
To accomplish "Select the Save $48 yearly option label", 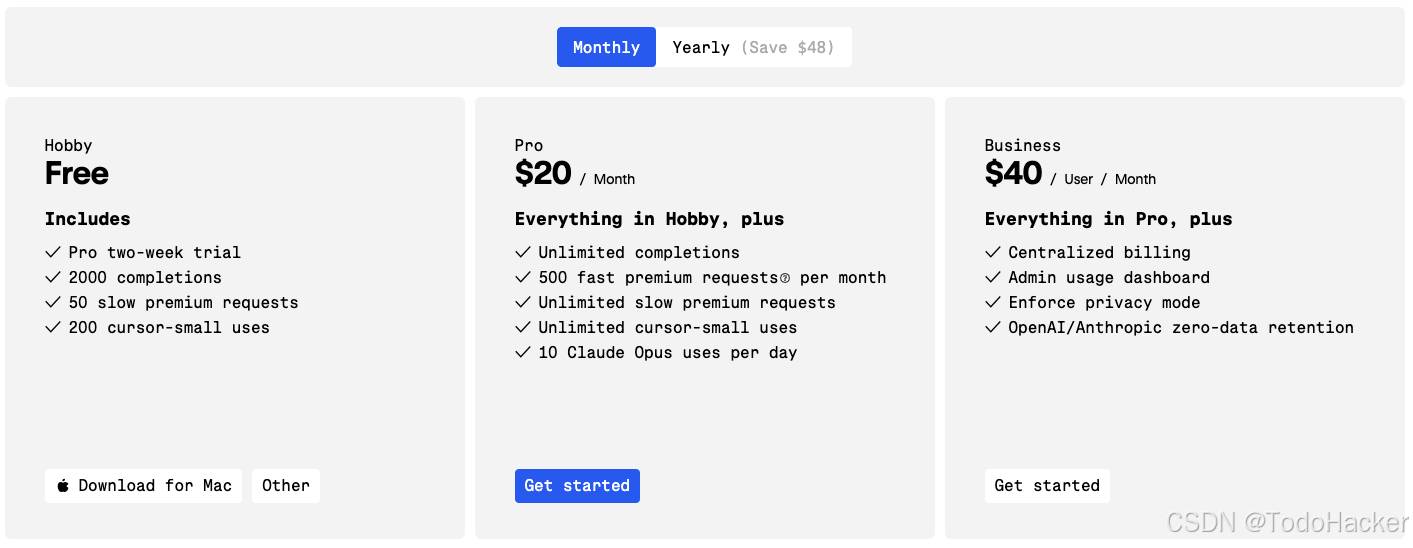I will click(788, 47).
